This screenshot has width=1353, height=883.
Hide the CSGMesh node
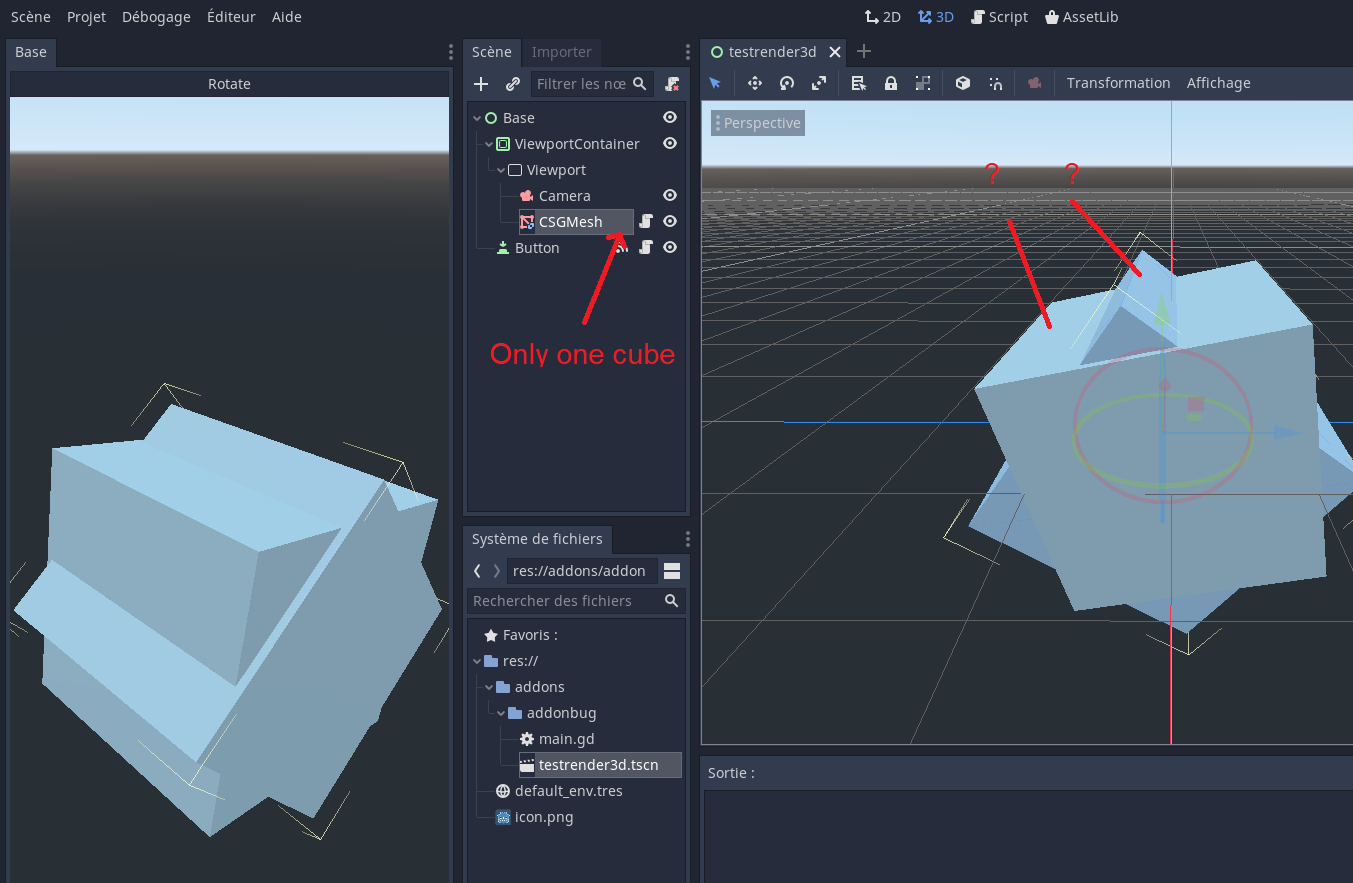coord(670,221)
